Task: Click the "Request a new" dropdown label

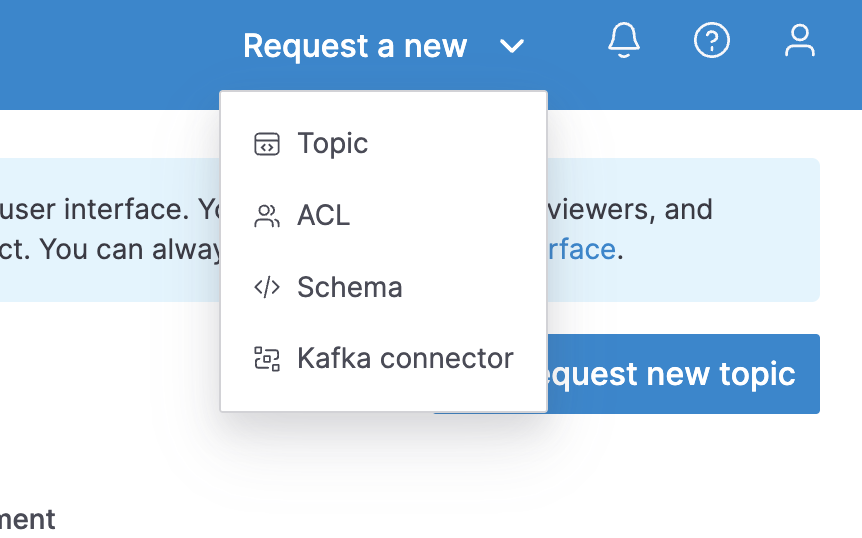Action: tap(355, 46)
